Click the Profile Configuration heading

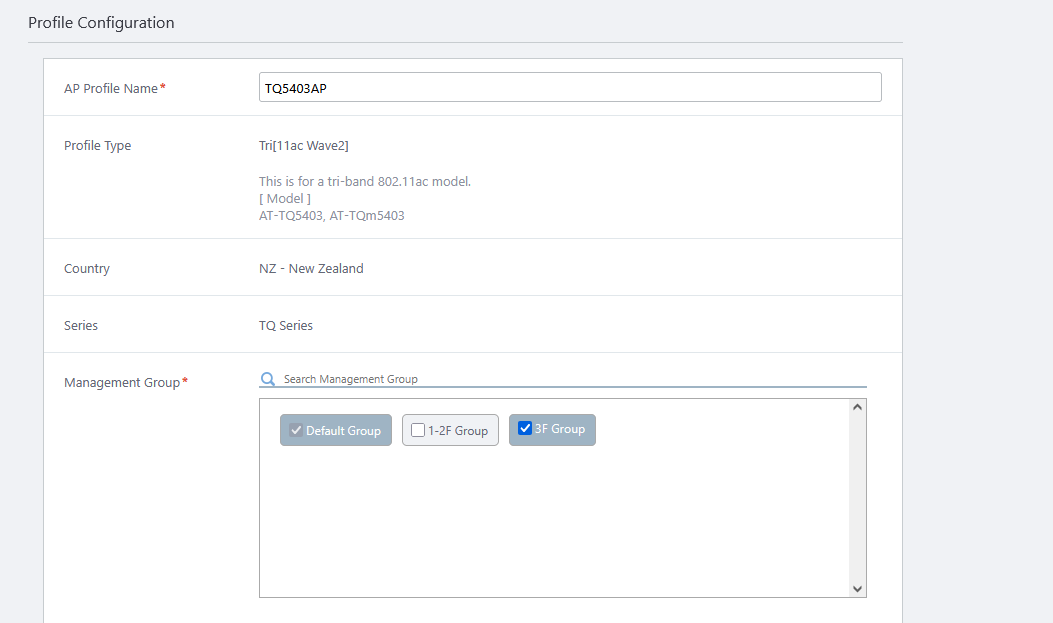(x=101, y=22)
